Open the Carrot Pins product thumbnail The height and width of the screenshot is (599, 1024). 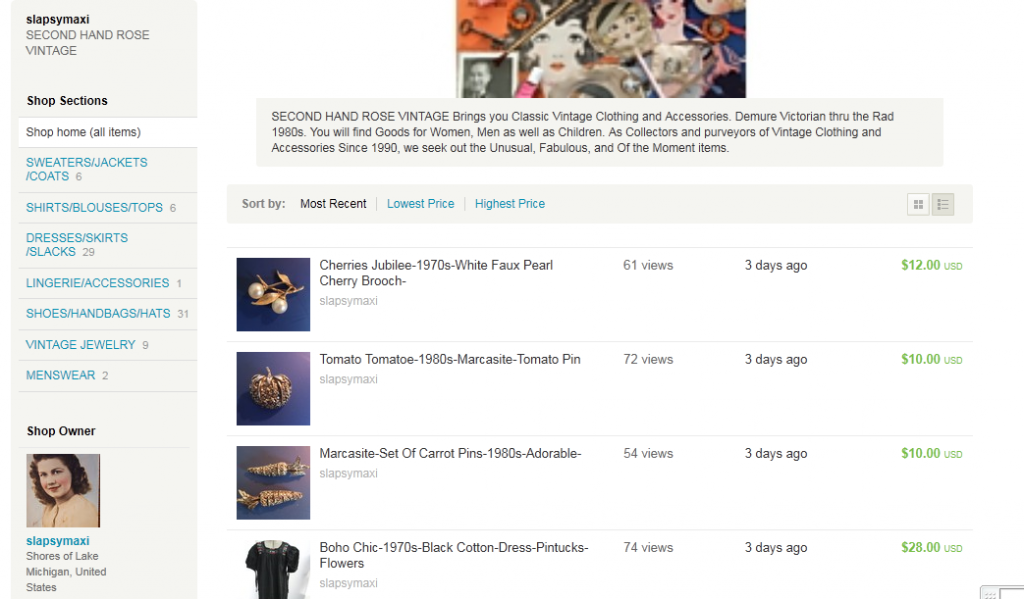[273, 482]
